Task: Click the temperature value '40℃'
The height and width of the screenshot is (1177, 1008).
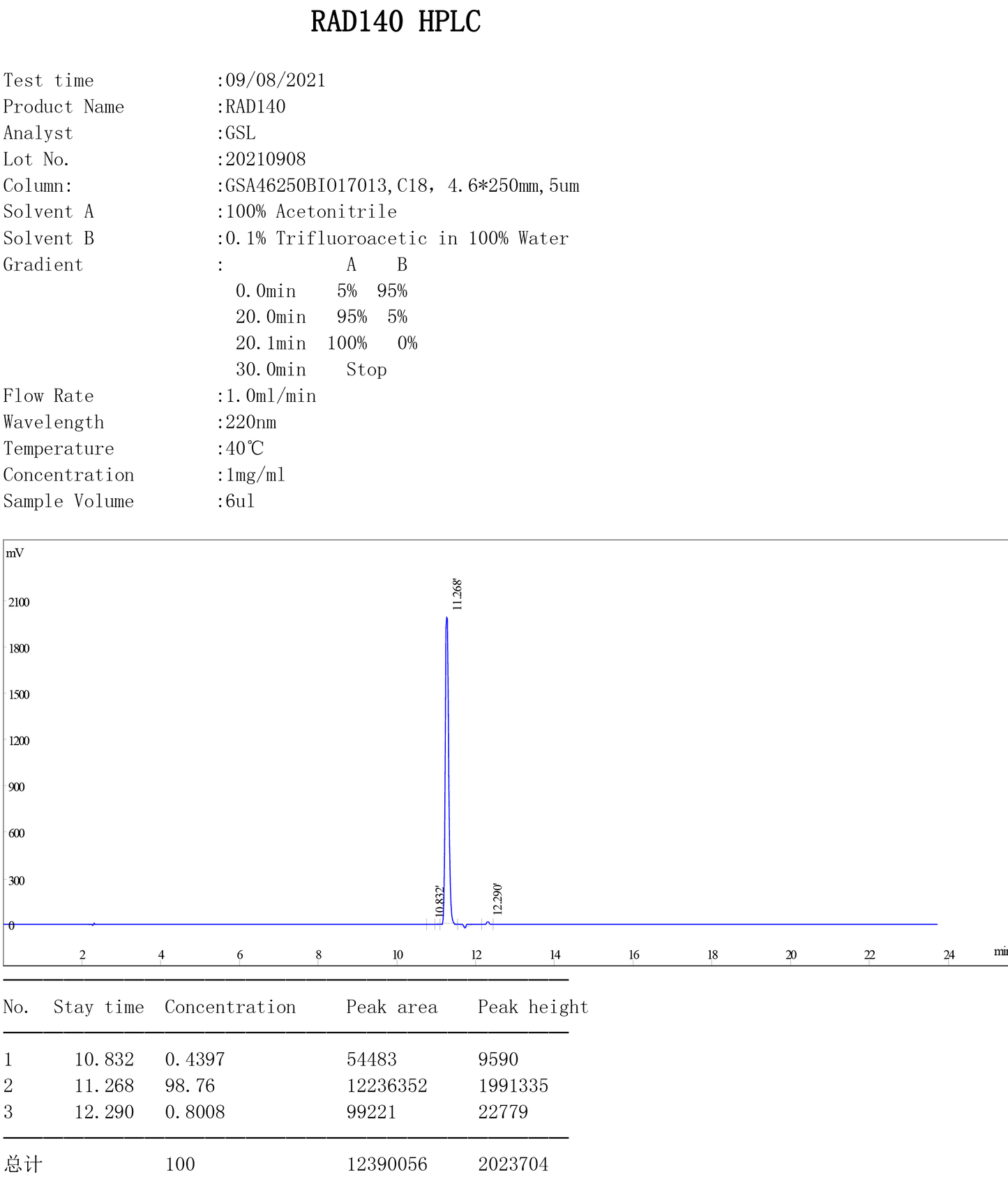Action: 245,449
